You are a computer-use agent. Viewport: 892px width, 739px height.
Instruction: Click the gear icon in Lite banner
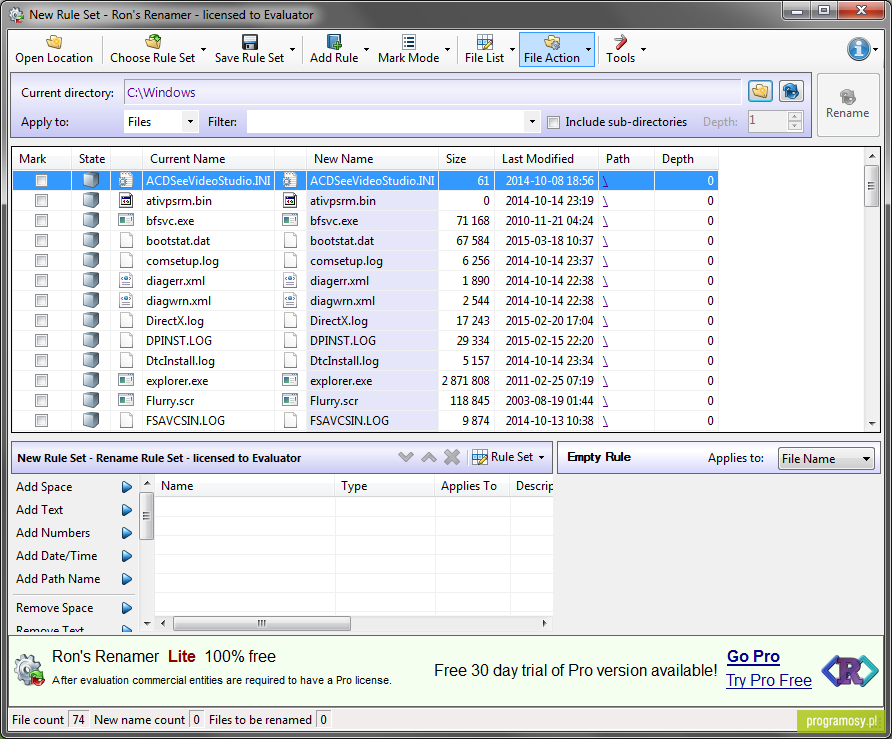point(30,670)
